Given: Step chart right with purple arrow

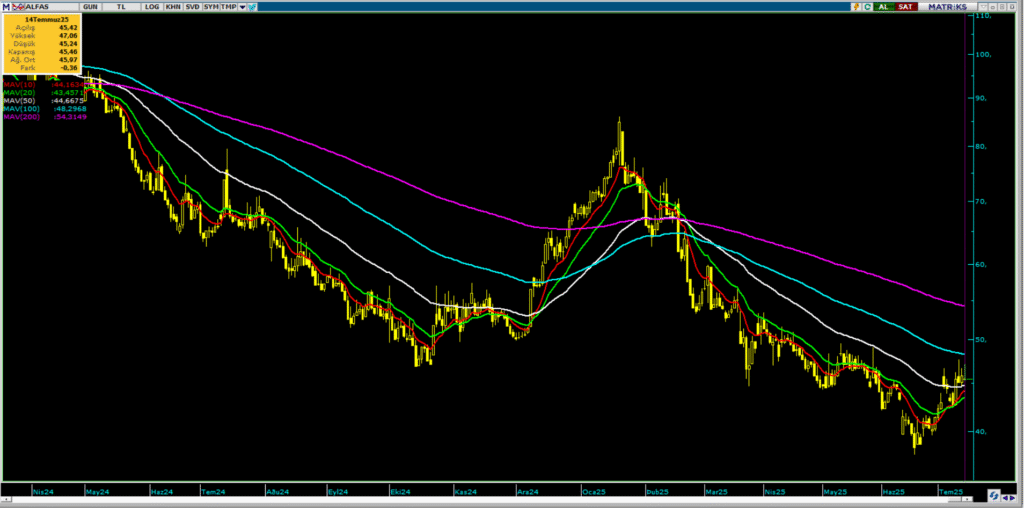Looking at the screenshot, I should pos(1012,498).
